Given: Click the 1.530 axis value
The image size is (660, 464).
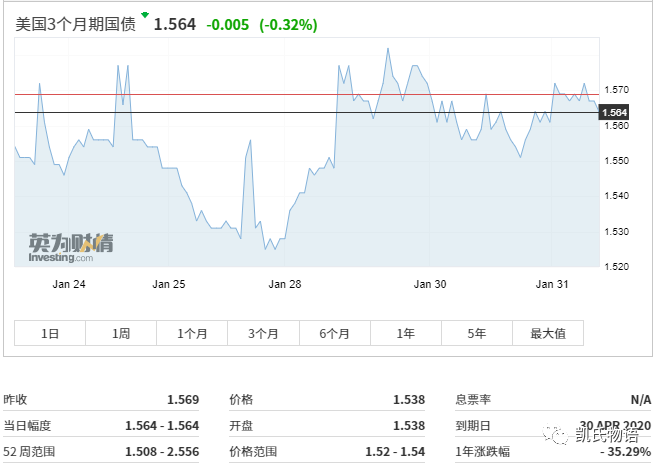Looking at the screenshot, I should (x=617, y=232).
